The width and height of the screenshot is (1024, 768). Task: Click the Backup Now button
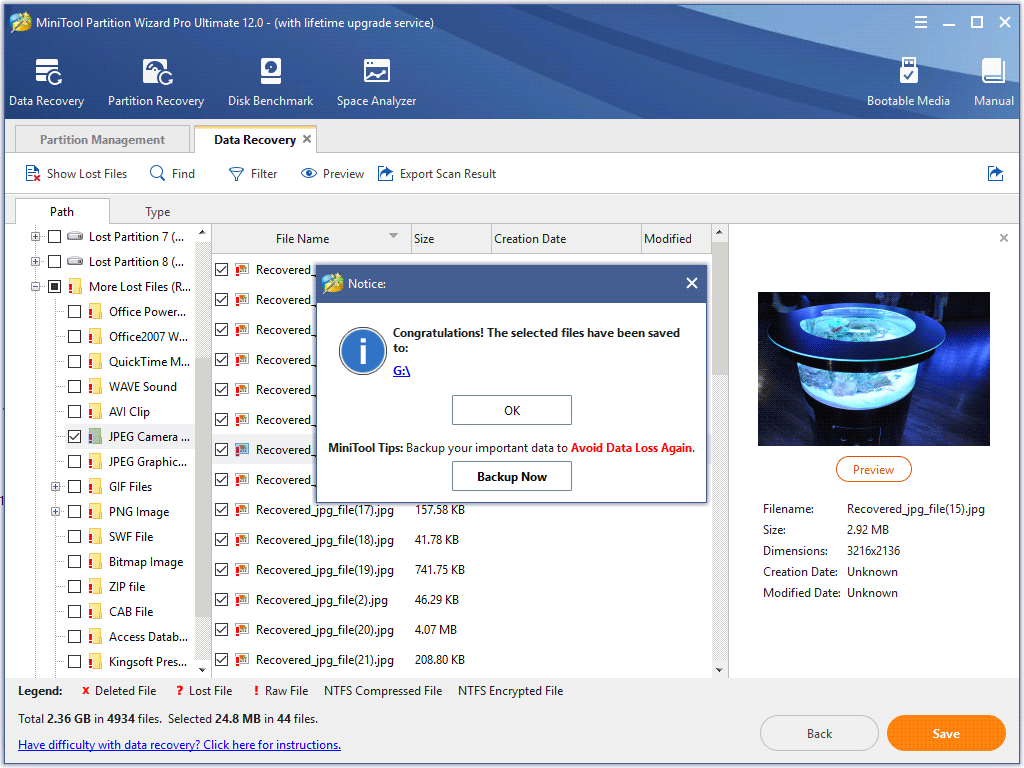tap(512, 476)
